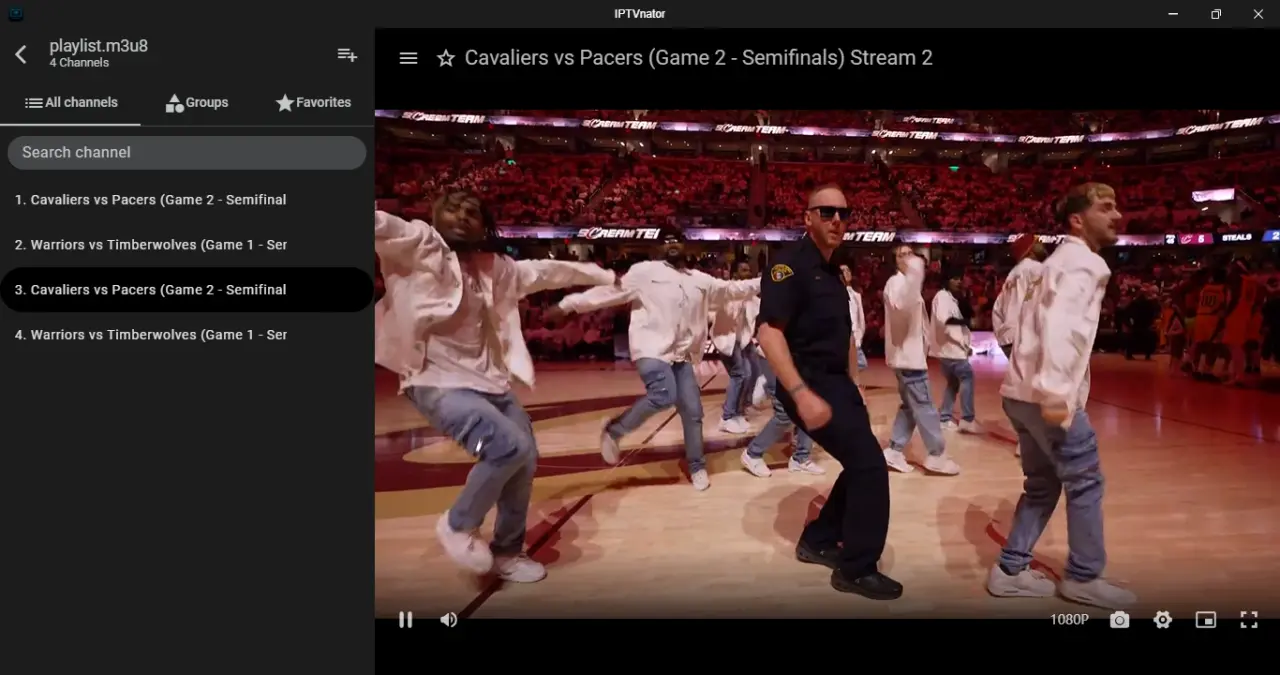
Task: Select channel 1 Cavaliers vs Pacers
Action: coord(187,200)
